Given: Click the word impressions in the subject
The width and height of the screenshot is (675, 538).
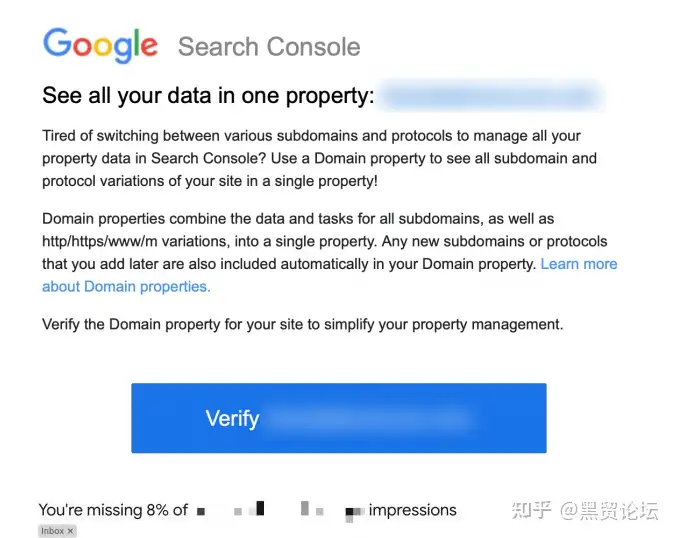Looking at the screenshot, I should 412,510.
